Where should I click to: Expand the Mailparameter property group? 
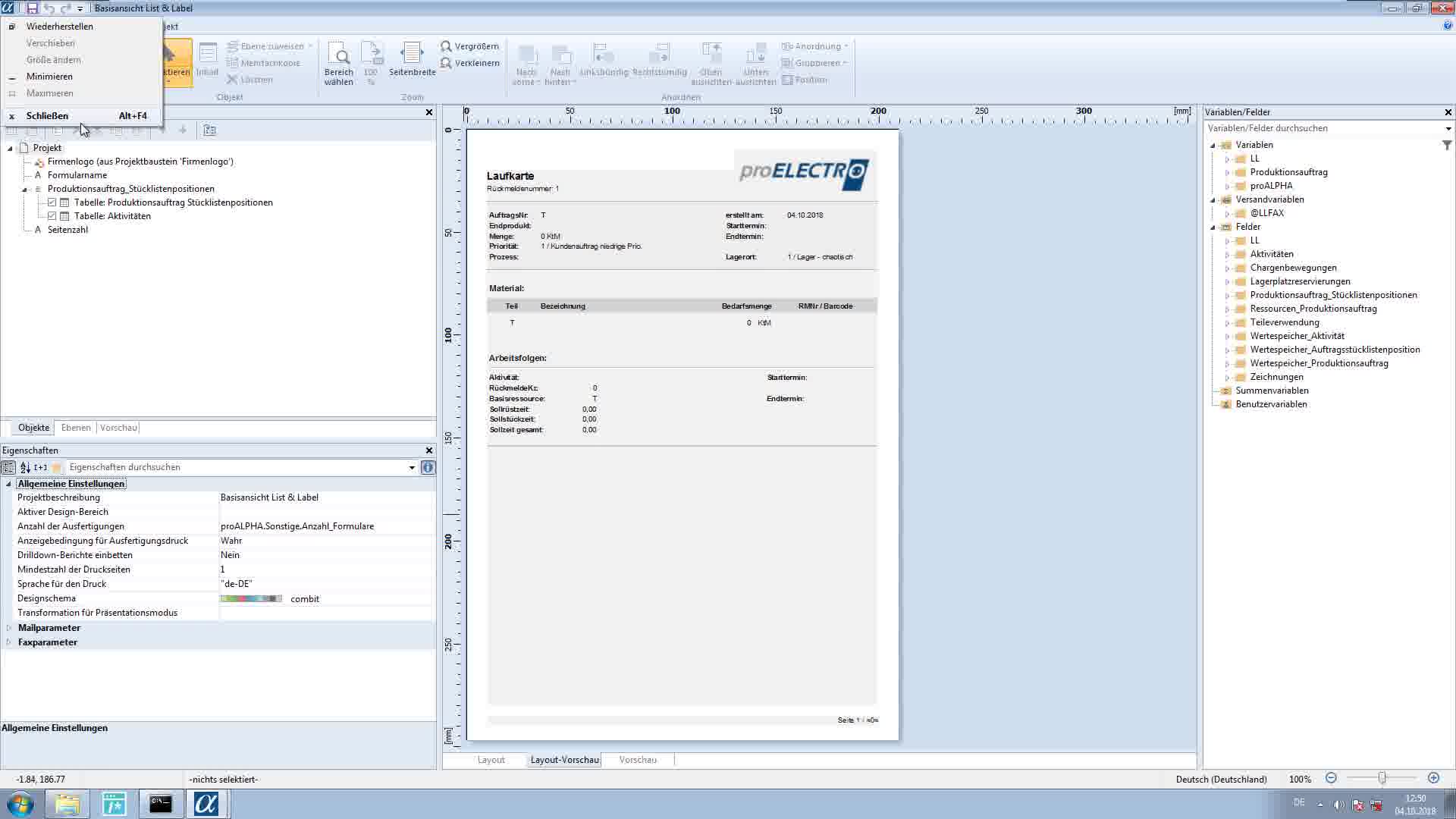(9, 628)
